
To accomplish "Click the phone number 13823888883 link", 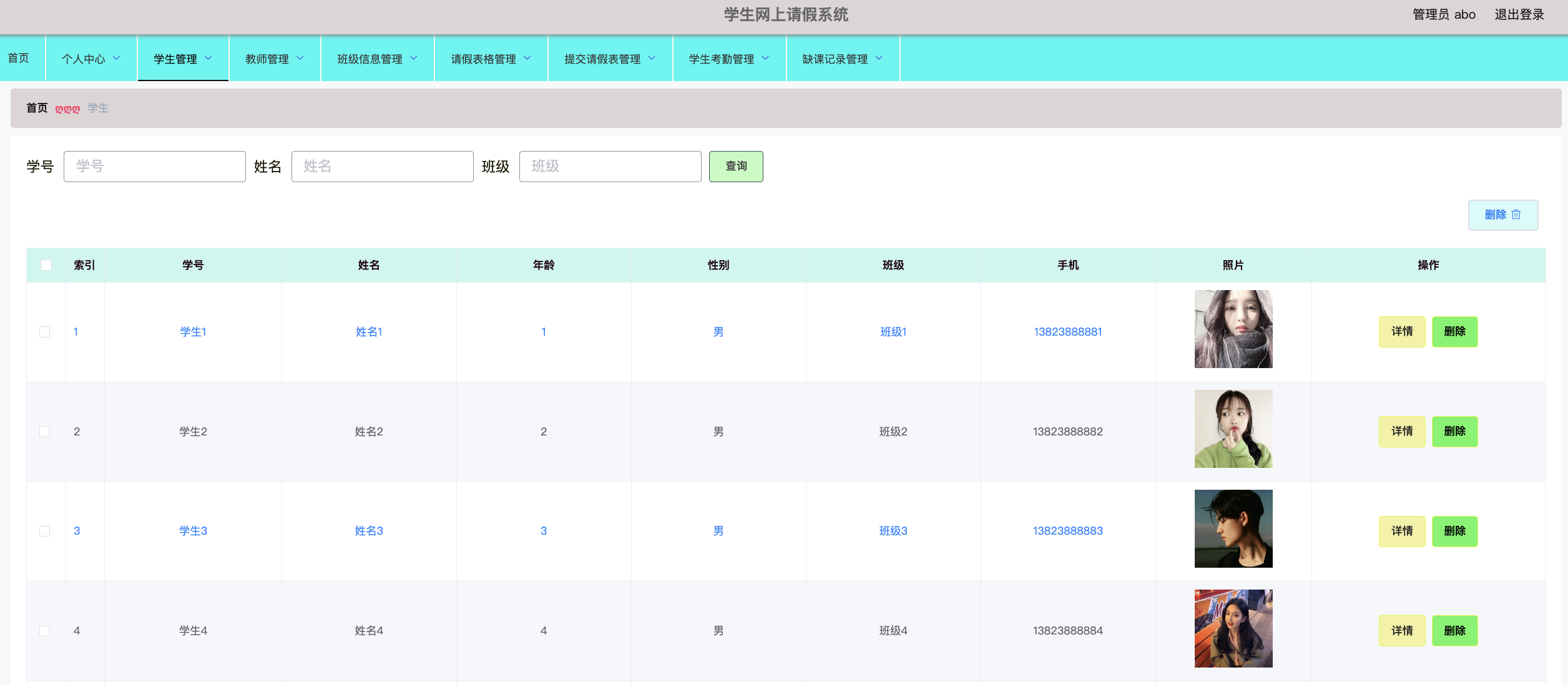I will pyautogui.click(x=1069, y=531).
